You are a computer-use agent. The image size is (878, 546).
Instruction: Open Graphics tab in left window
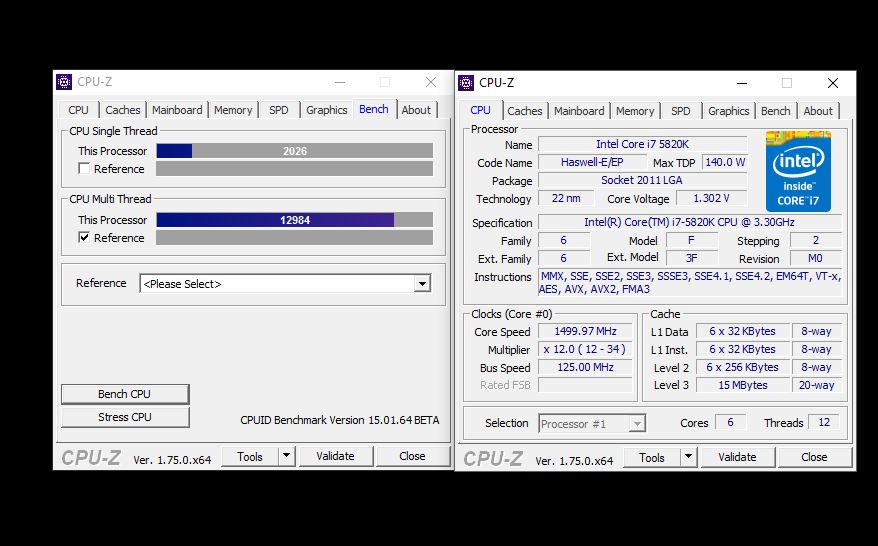click(326, 110)
